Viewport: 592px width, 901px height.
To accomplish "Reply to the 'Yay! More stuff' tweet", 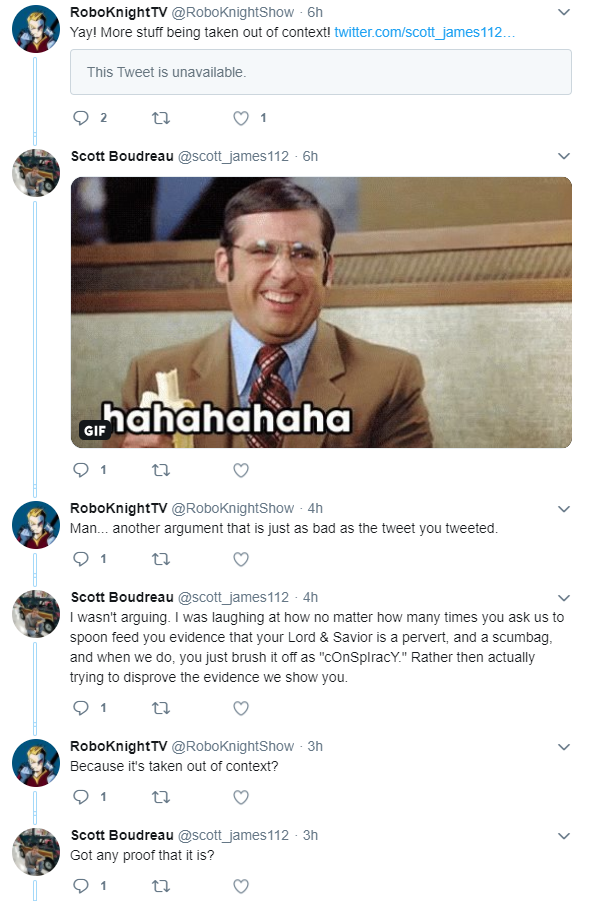I will pyautogui.click(x=81, y=118).
